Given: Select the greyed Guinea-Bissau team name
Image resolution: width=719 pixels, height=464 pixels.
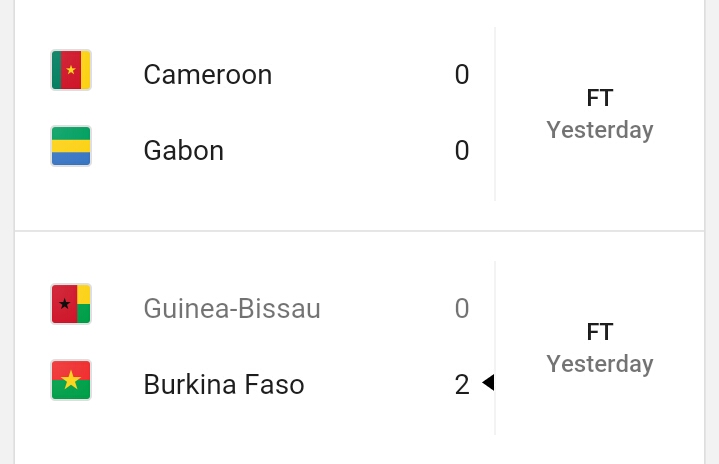Looking at the screenshot, I should coord(232,309).
